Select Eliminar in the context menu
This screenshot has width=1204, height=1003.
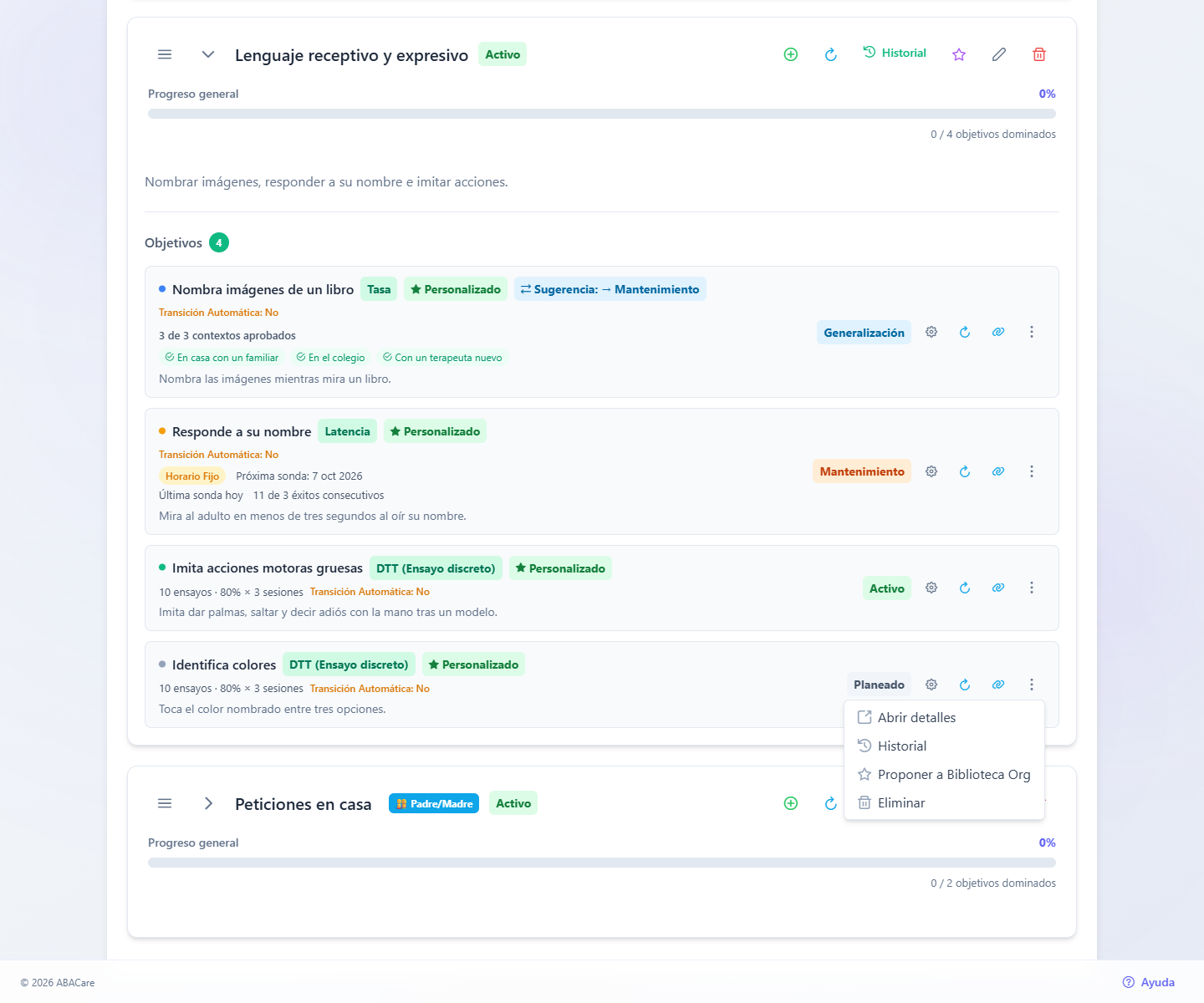click(x=944, y=802)
